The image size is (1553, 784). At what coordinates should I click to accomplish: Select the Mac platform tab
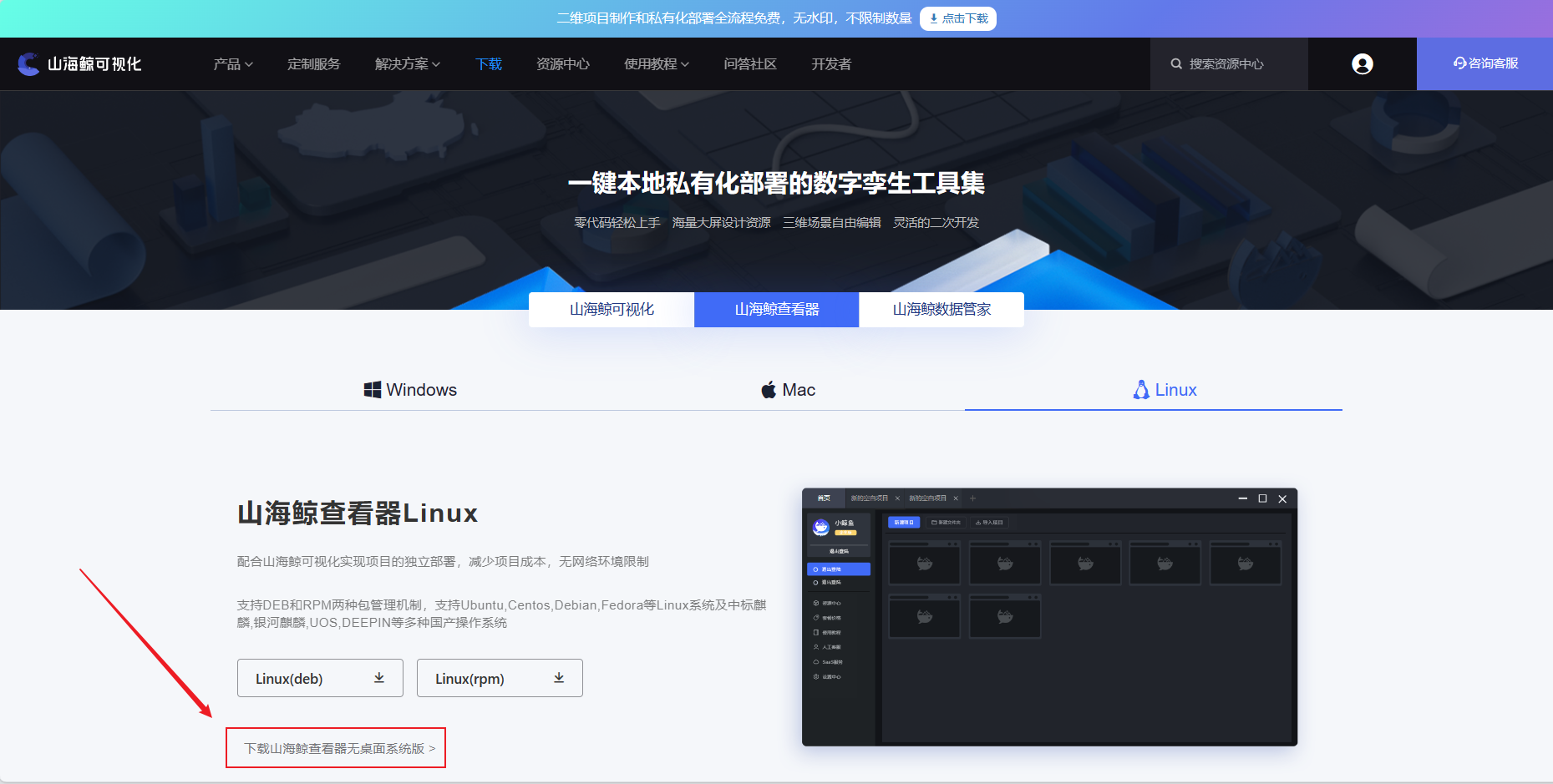click(x=788, y=390)
